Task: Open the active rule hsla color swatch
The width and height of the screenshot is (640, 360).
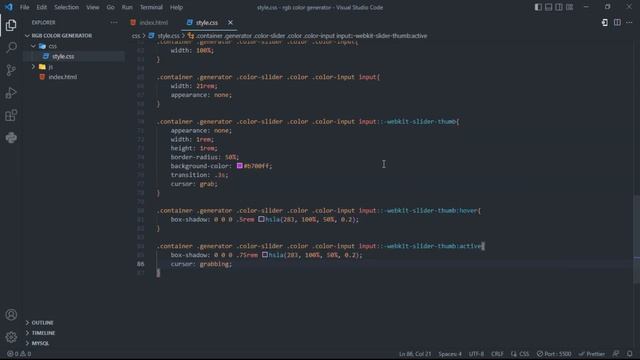Action: click(265, 255)
